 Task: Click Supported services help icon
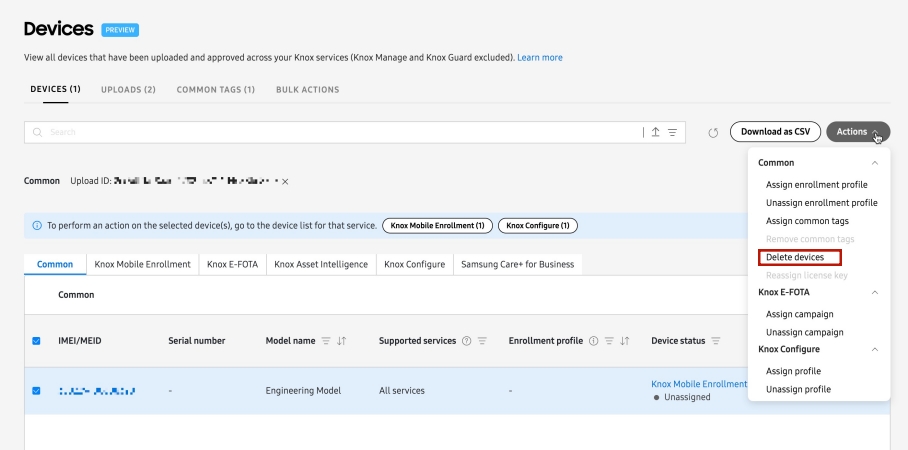[466, 341]
